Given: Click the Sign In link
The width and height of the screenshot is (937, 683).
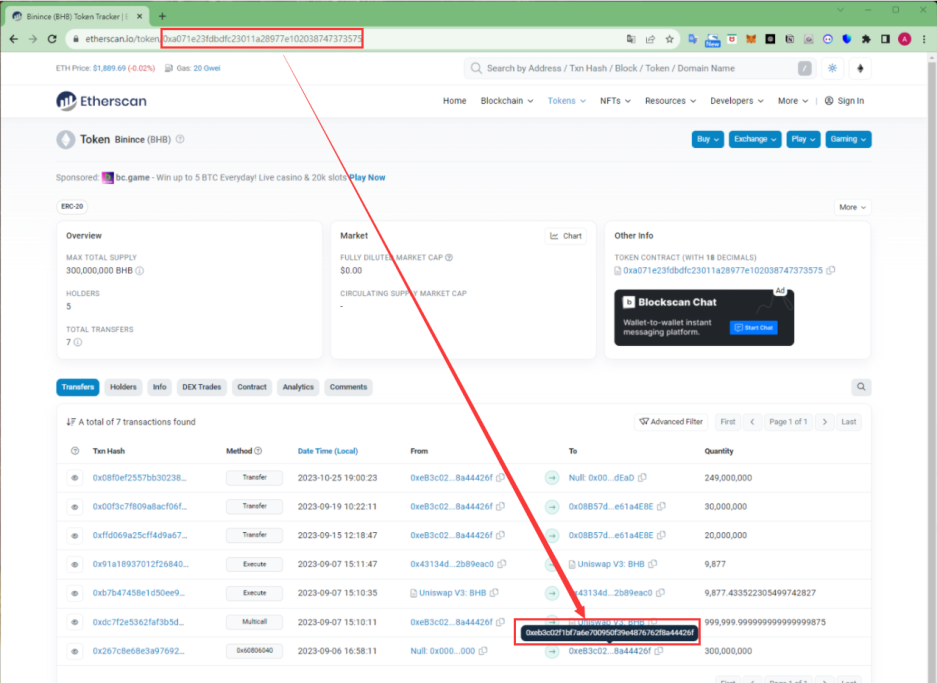Looking at the screenshot, I should point(844,101).
